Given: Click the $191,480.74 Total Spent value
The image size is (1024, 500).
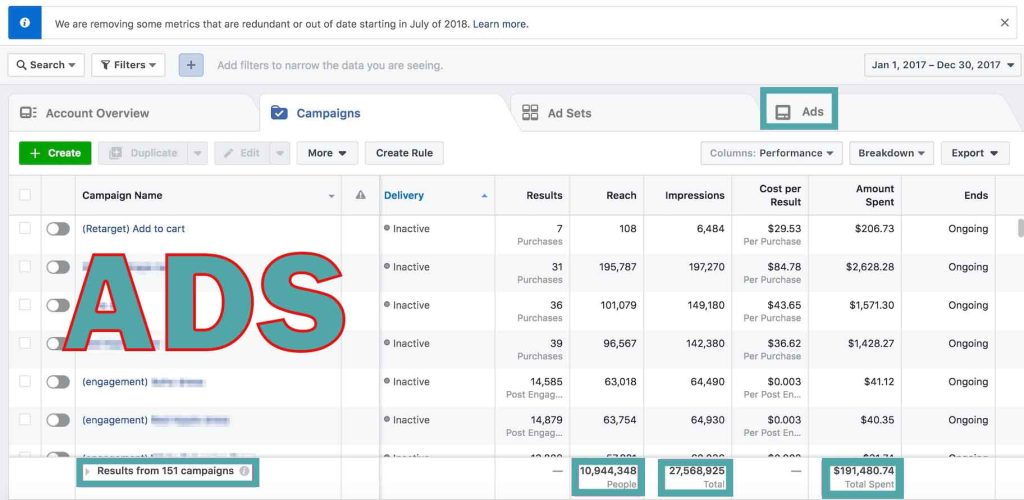Looking at the screenshot, I should pyautogui.click(x=863, y=471).
